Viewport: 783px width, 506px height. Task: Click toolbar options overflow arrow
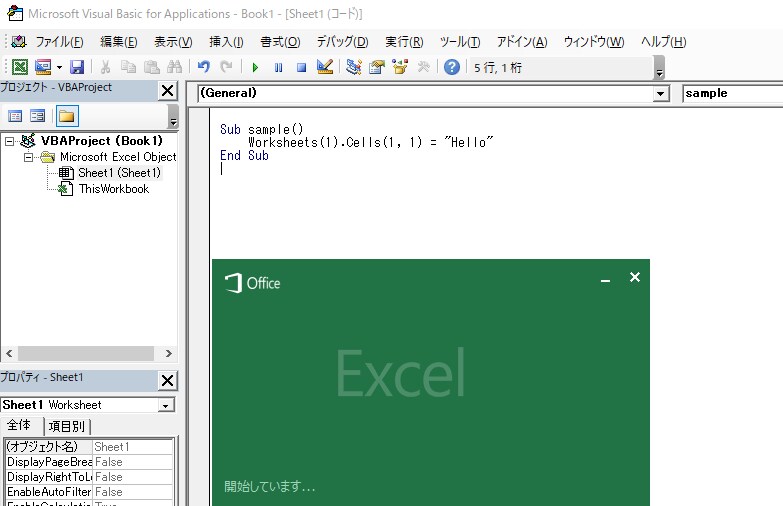click(659, 68)
